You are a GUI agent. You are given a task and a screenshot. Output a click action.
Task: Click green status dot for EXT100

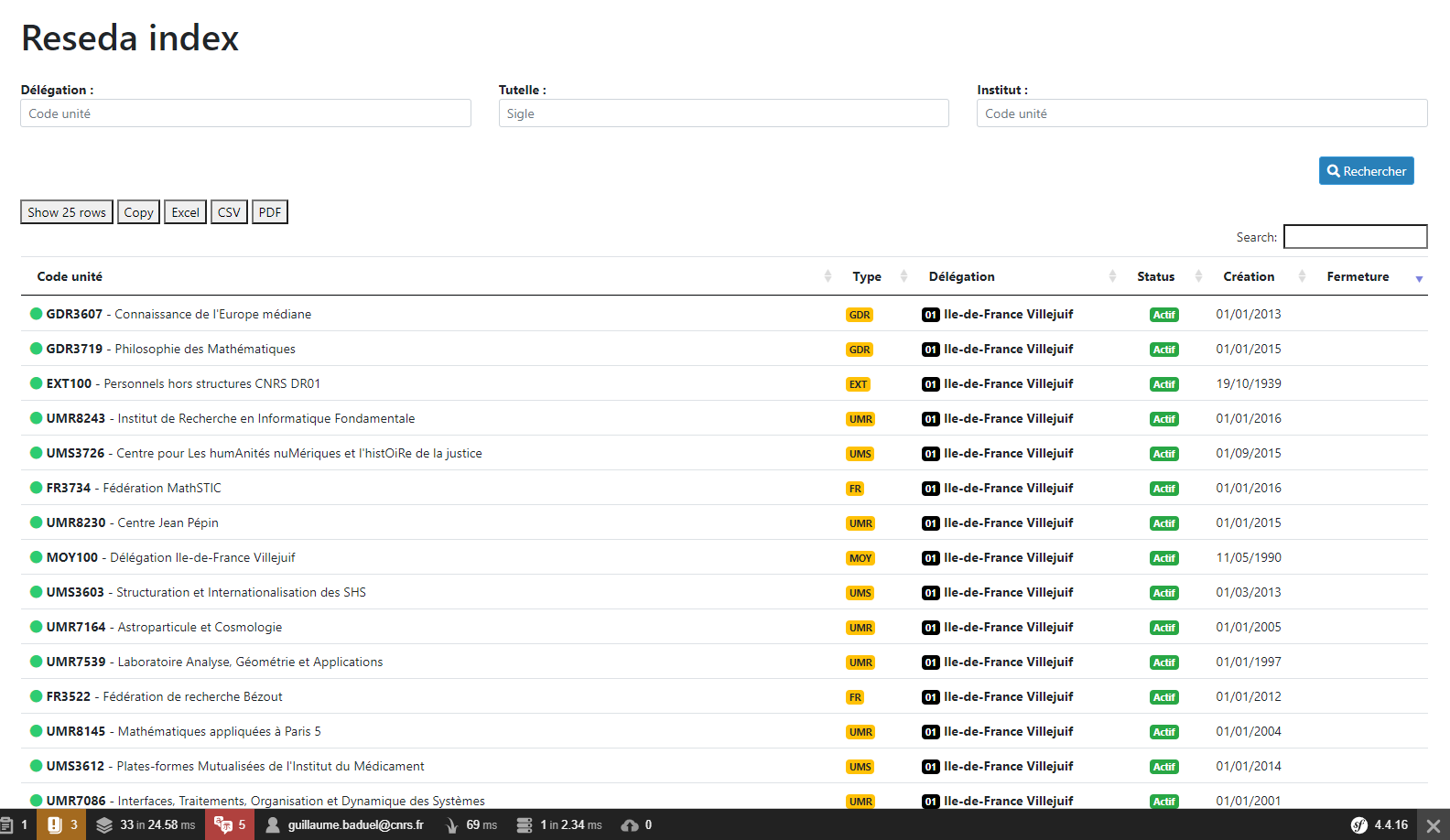click(37, 383)
